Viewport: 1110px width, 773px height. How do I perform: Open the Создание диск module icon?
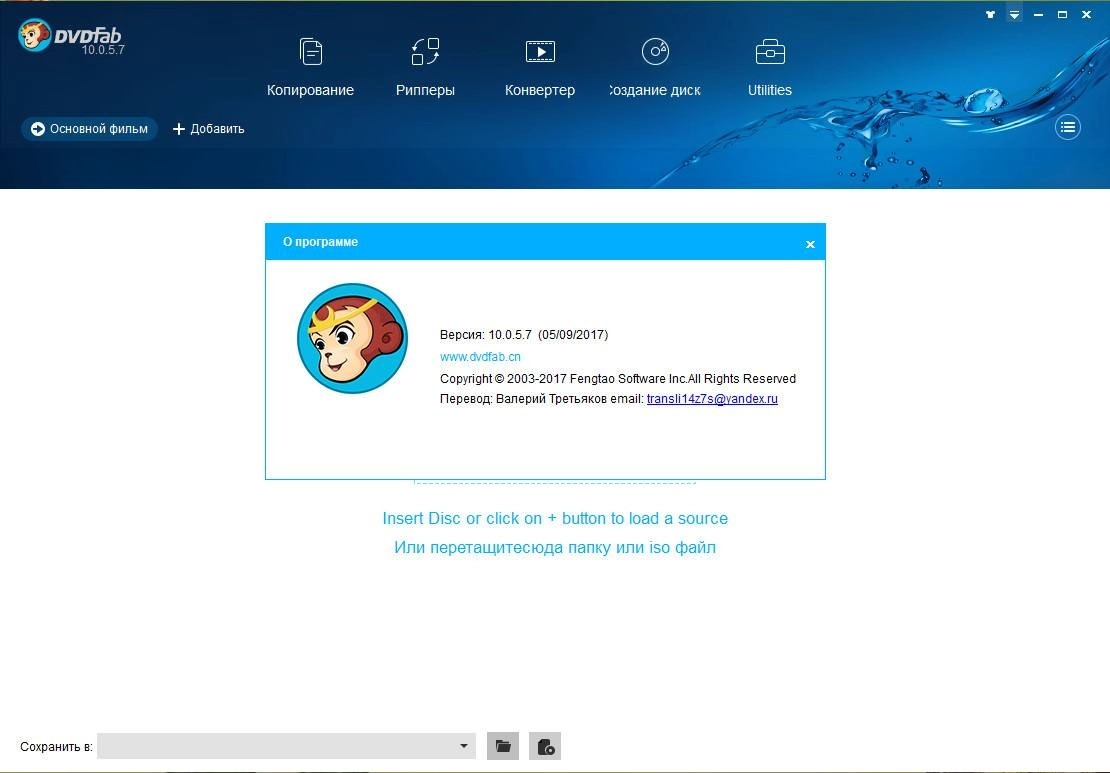point(656,52)
